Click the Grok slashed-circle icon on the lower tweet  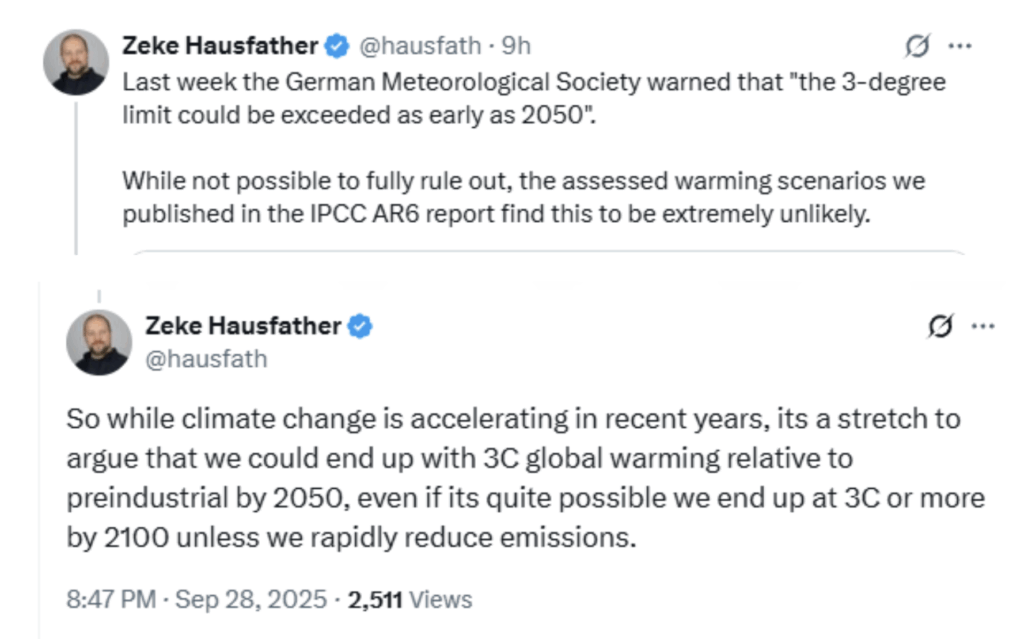coord(940,325)
